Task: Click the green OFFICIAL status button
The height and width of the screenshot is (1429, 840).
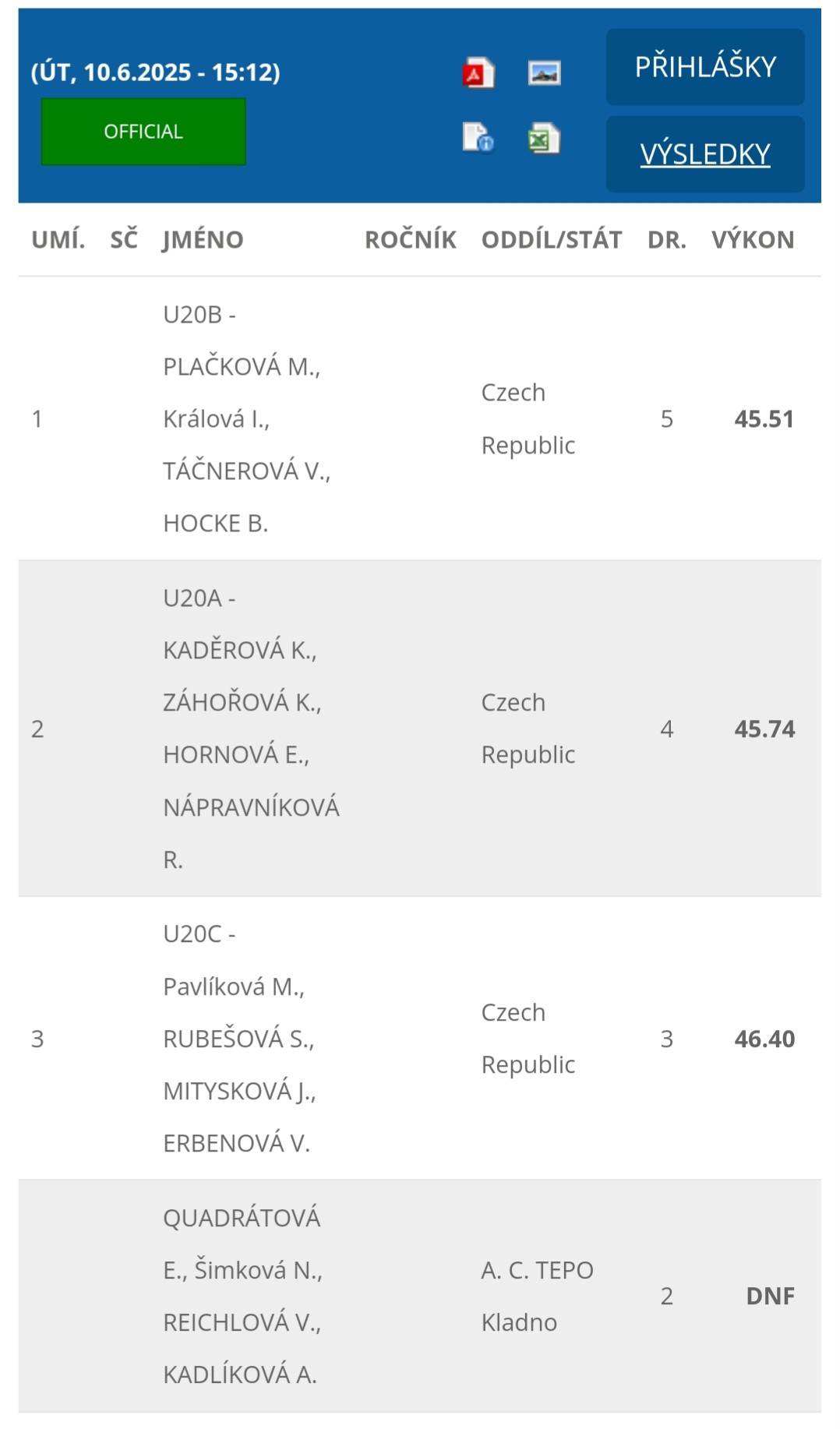Action: (x=143, y=132)
